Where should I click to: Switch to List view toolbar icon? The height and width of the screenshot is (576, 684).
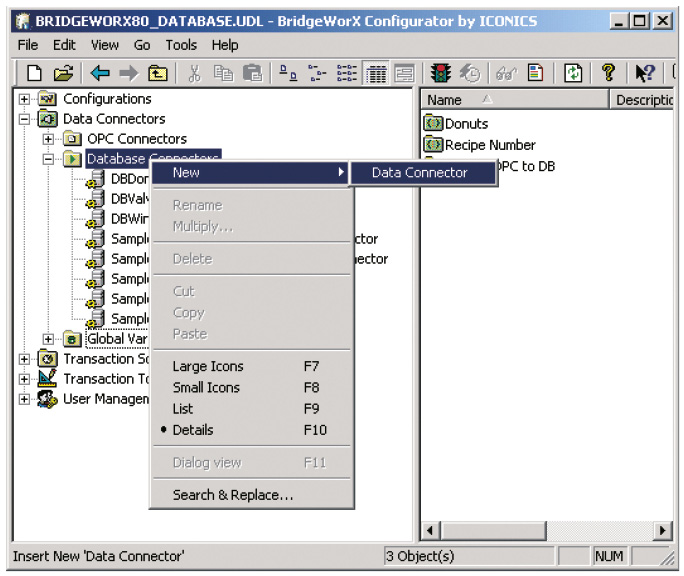tap(347, 73)
